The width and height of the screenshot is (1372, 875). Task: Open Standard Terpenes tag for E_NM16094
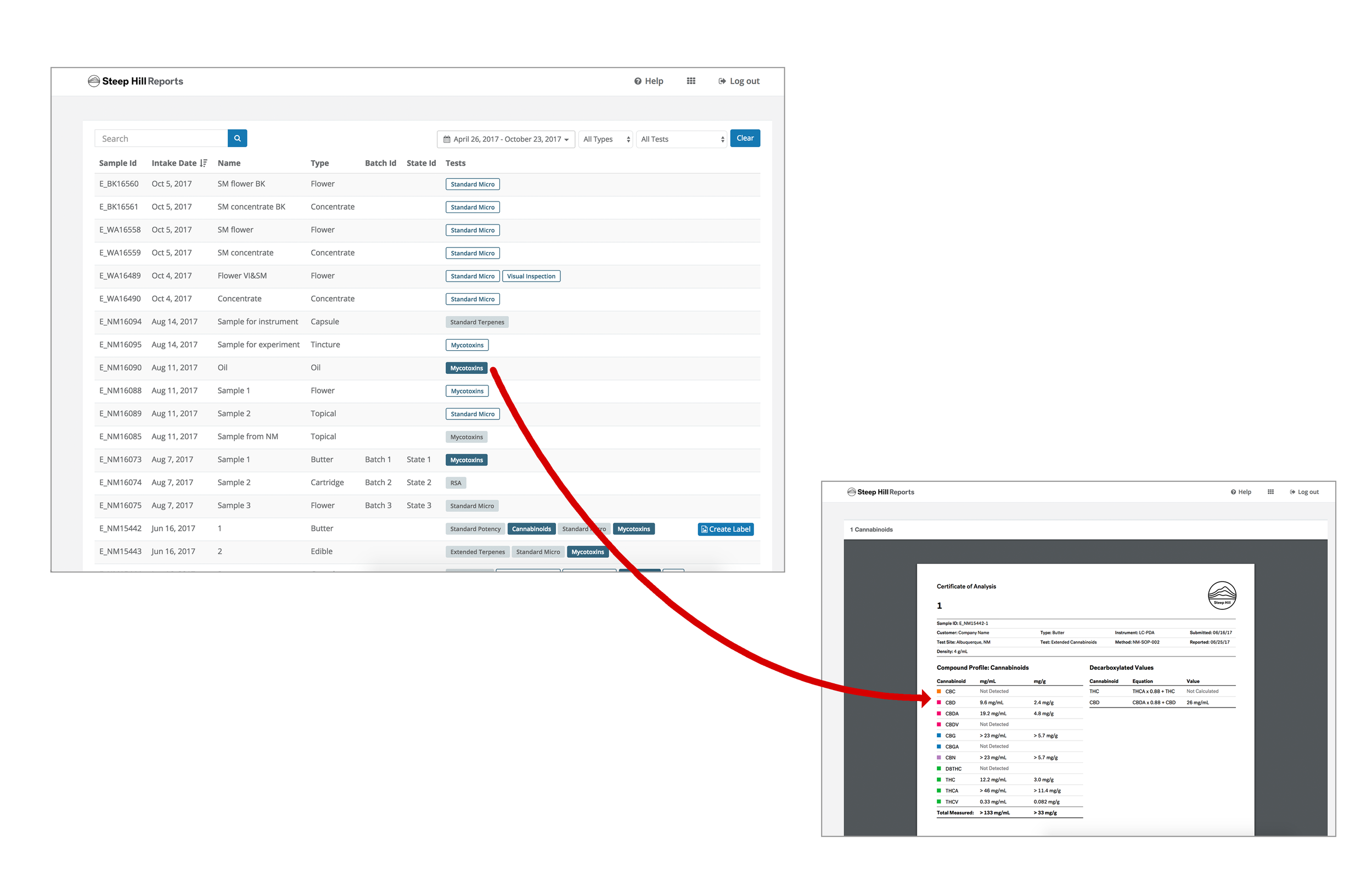pyautogui.click(x=477, y=322)
